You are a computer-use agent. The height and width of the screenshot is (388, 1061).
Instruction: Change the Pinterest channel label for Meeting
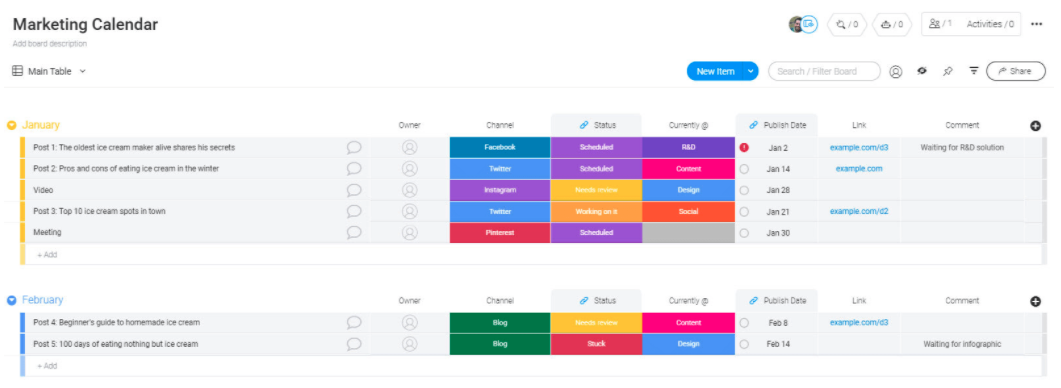tap(500, 232)
